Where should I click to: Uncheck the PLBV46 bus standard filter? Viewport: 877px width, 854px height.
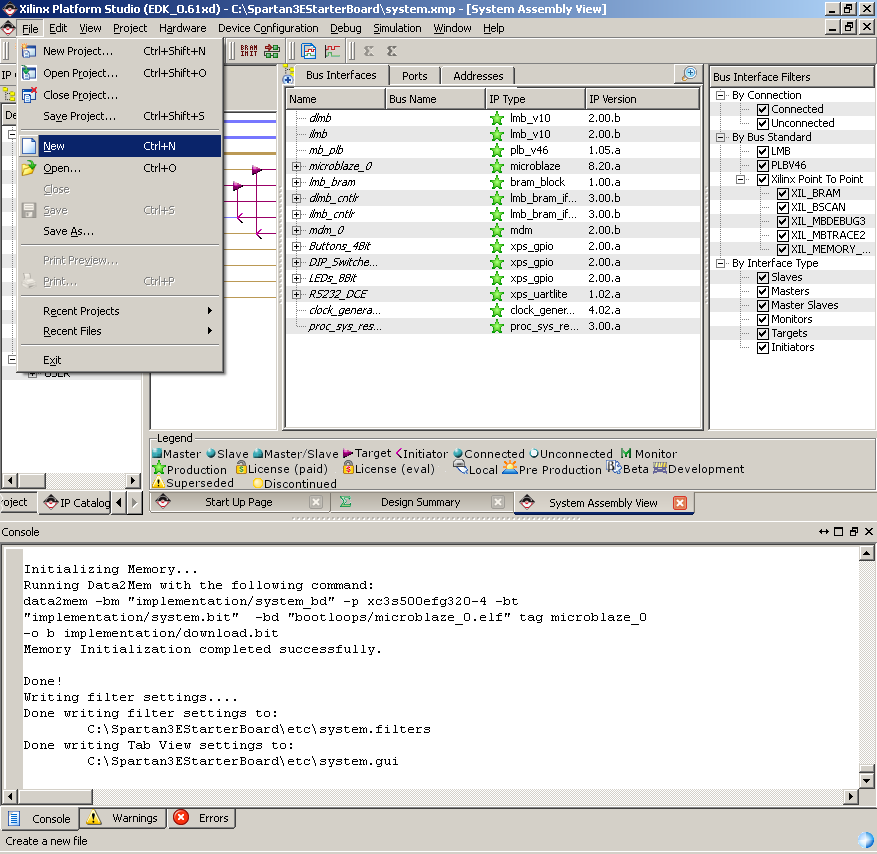point(763,166)
